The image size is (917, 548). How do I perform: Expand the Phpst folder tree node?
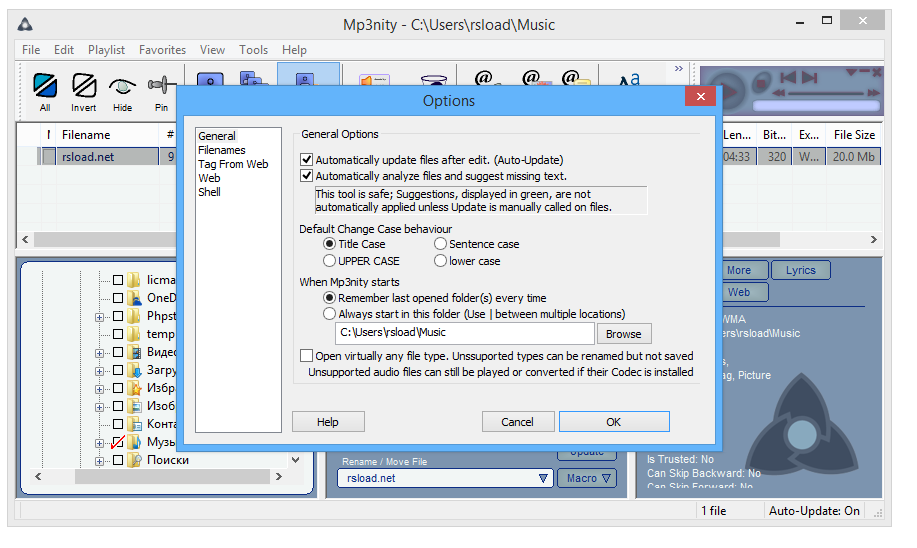(99, 317)
